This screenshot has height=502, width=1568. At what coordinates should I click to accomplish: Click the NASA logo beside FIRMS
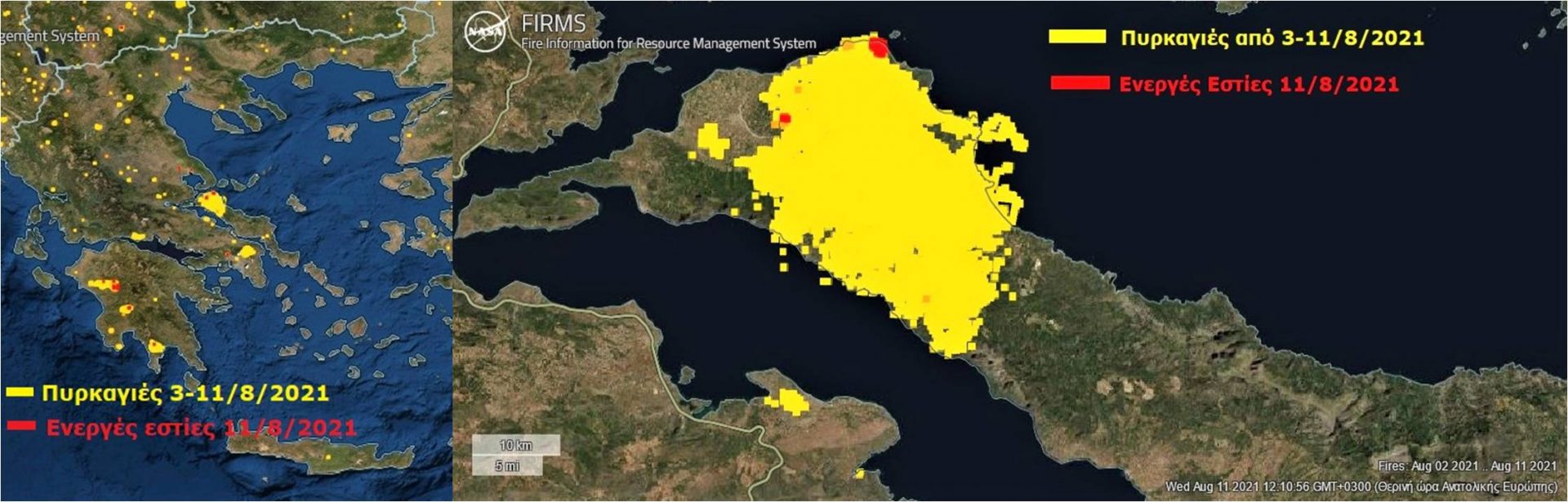[486, 33]
